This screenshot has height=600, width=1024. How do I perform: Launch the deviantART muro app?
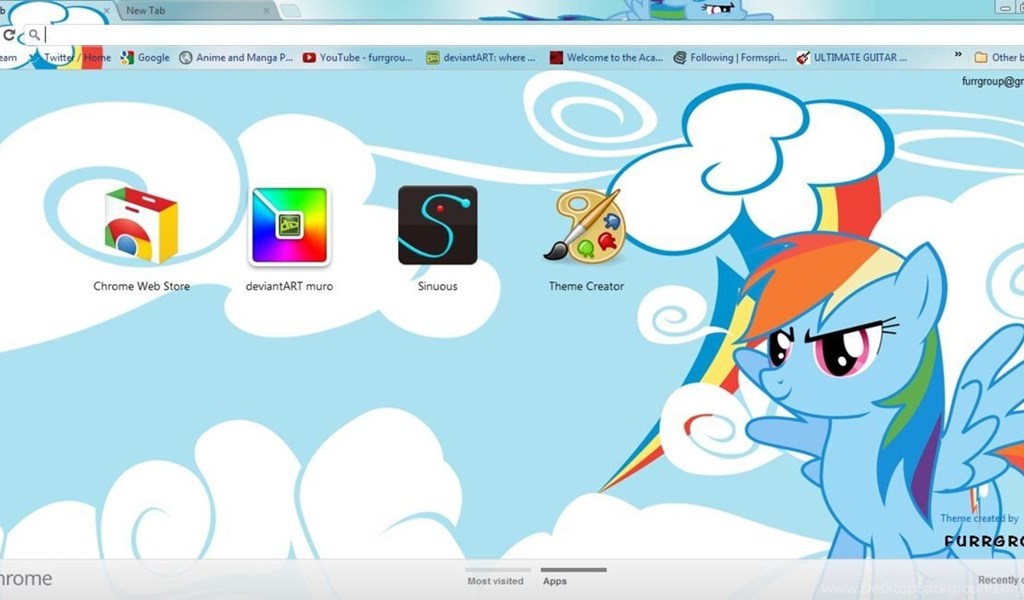coord(289,226)
